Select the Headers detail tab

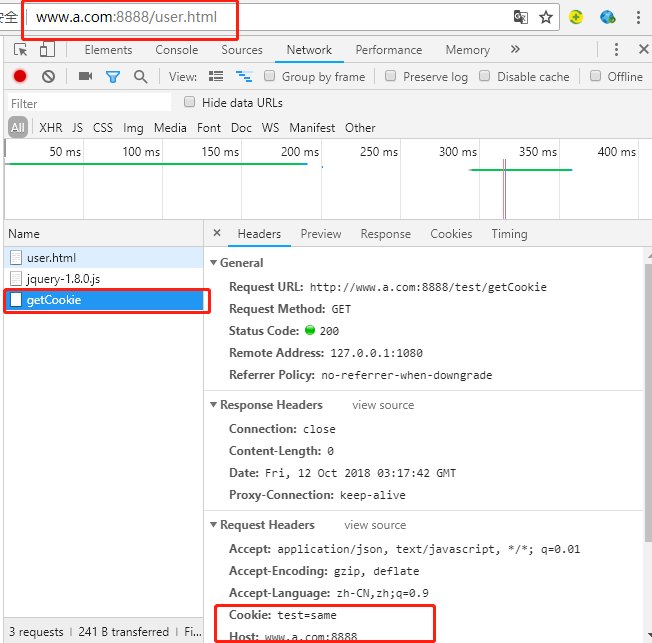point(259,234)
